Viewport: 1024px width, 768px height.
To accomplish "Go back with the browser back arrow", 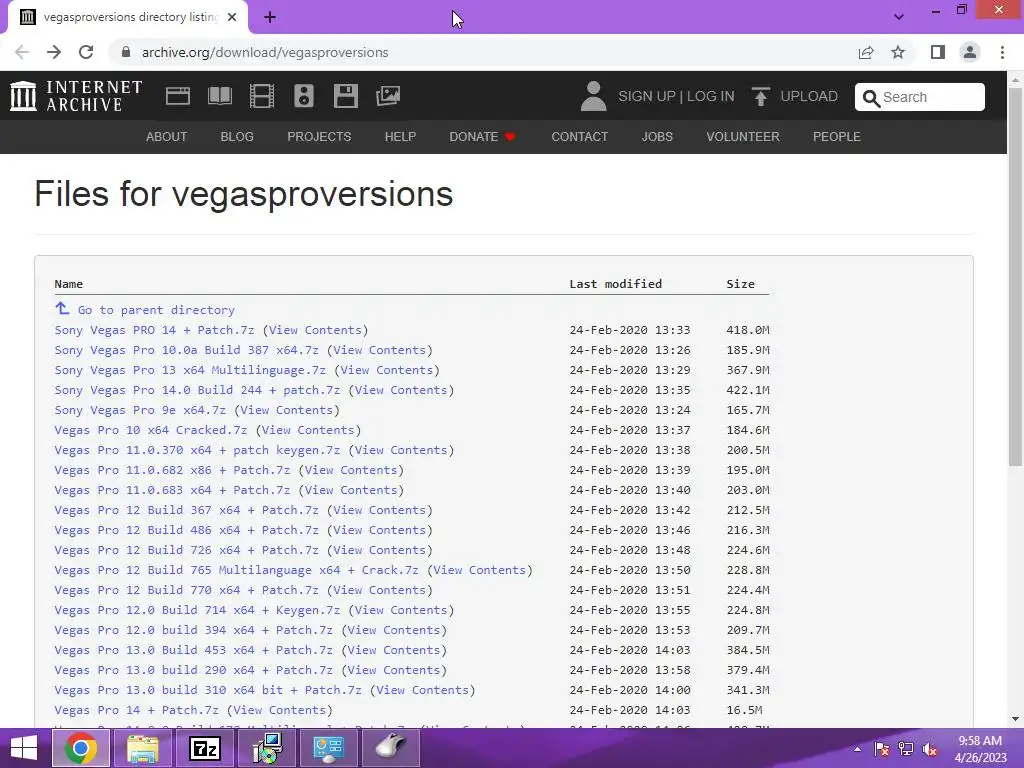I will 22,52.
